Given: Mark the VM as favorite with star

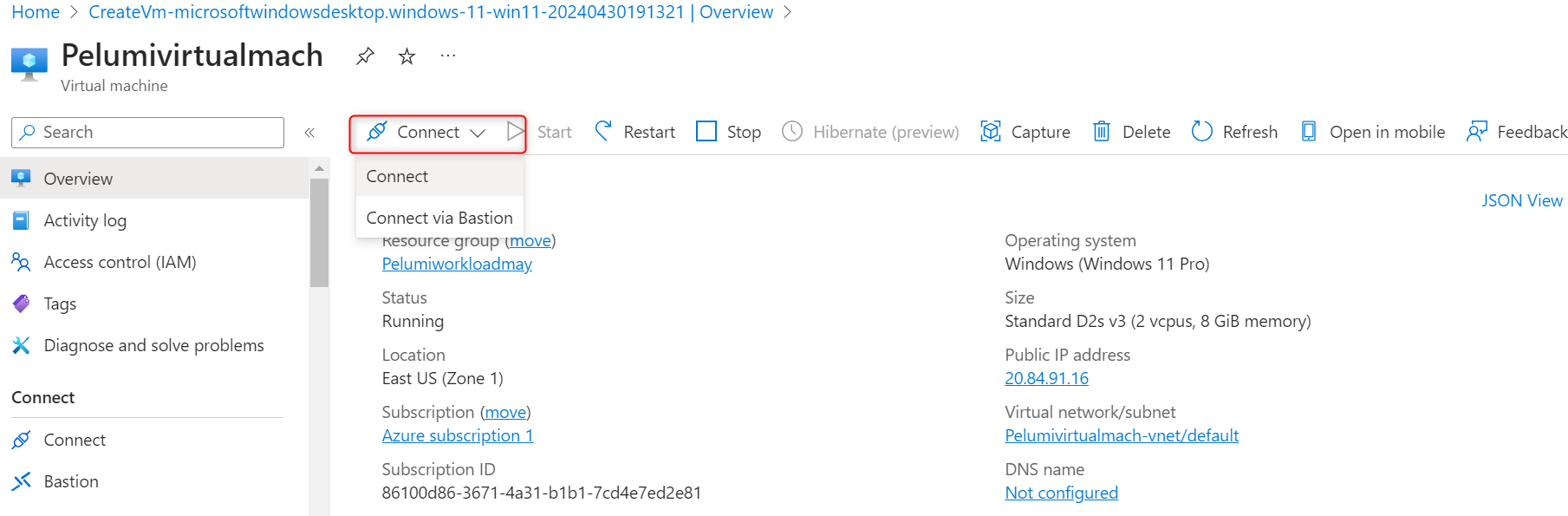Looking at the screenshot, I should (x=407, y=56).
